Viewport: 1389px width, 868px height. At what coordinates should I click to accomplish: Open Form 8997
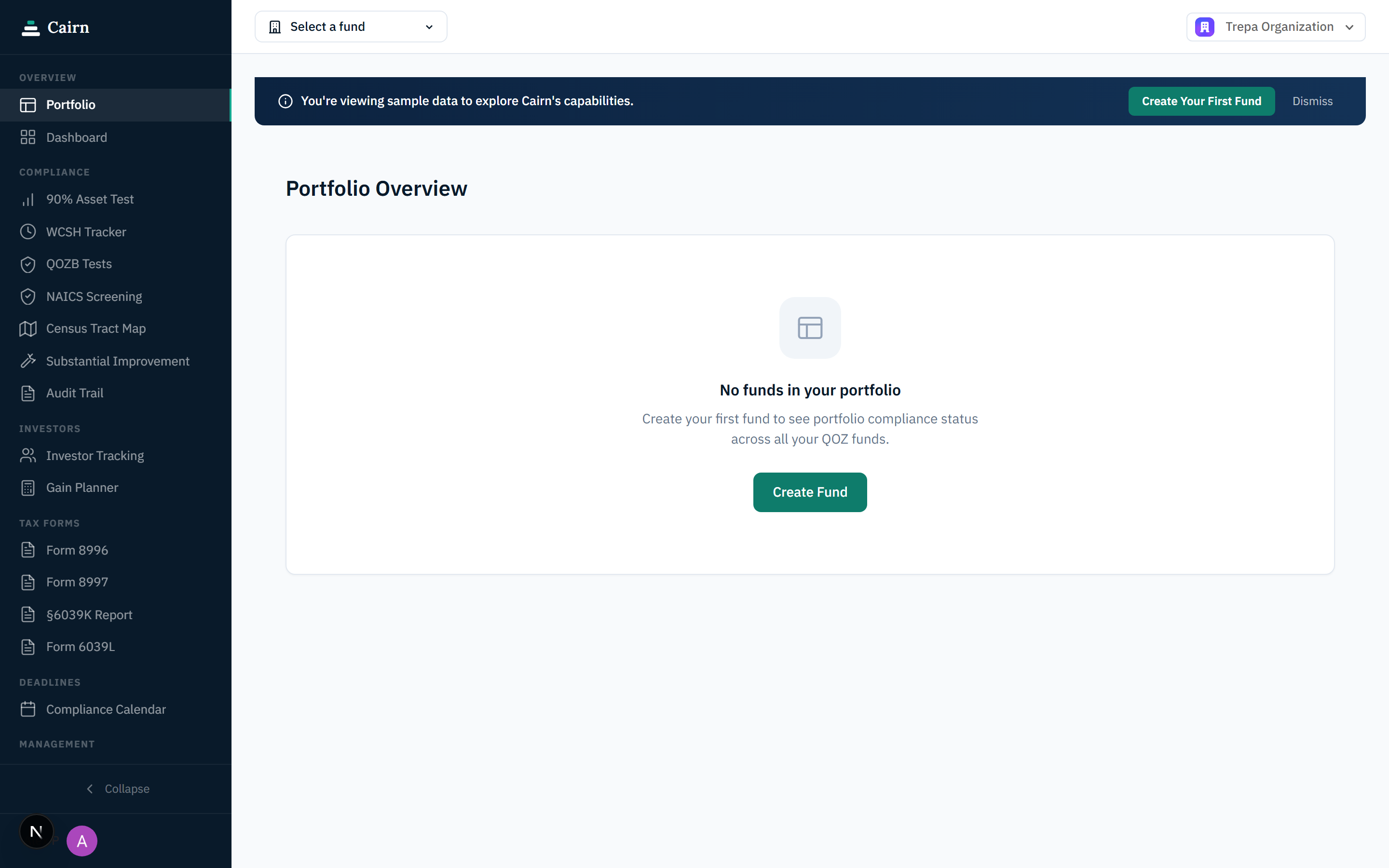115,582
